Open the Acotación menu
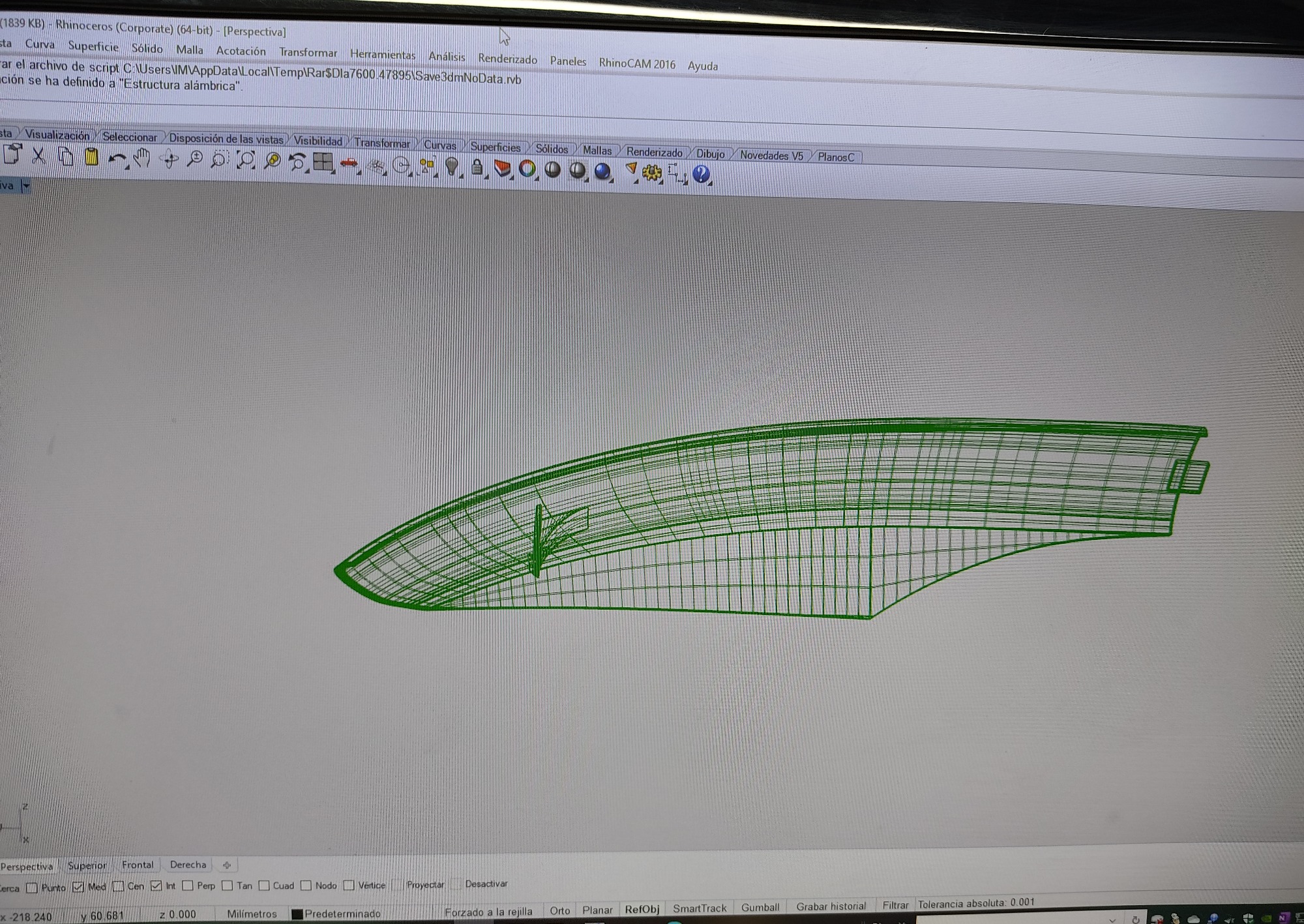1304x924 pixels. [241, 51]
